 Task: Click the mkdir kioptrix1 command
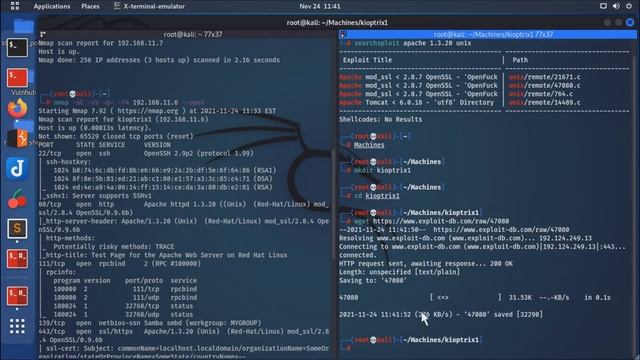pyautogui.click(x=382, y=170)
